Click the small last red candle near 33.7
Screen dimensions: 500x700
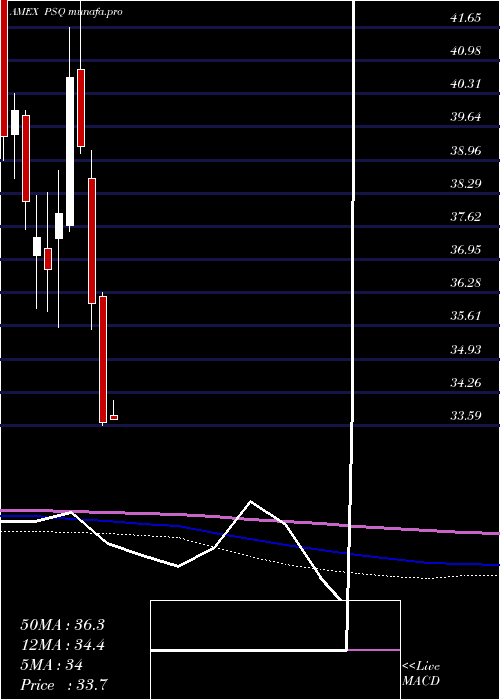114,417
